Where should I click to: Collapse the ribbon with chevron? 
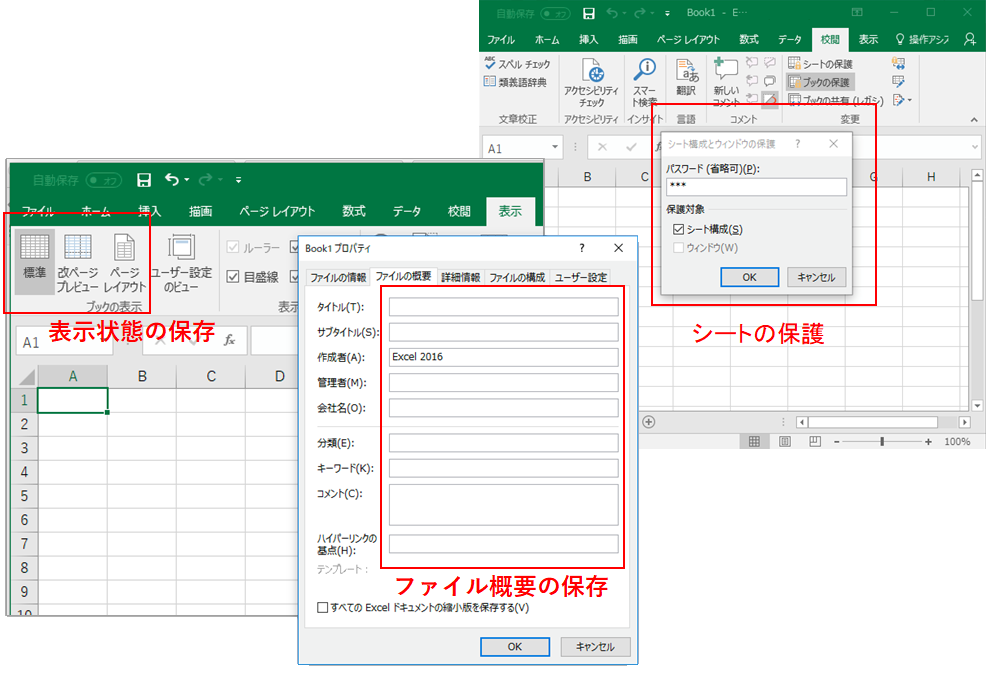[973, 119]
